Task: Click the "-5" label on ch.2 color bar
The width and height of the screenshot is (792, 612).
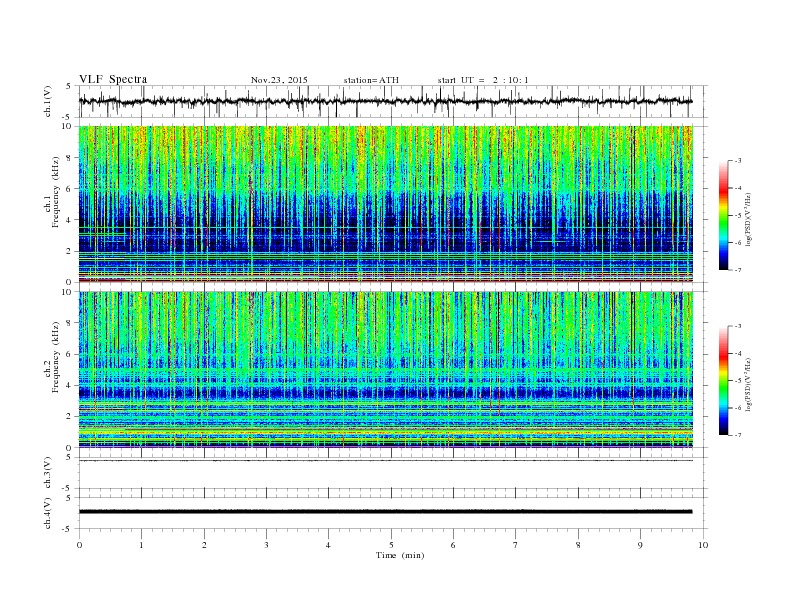Action: 737,381
